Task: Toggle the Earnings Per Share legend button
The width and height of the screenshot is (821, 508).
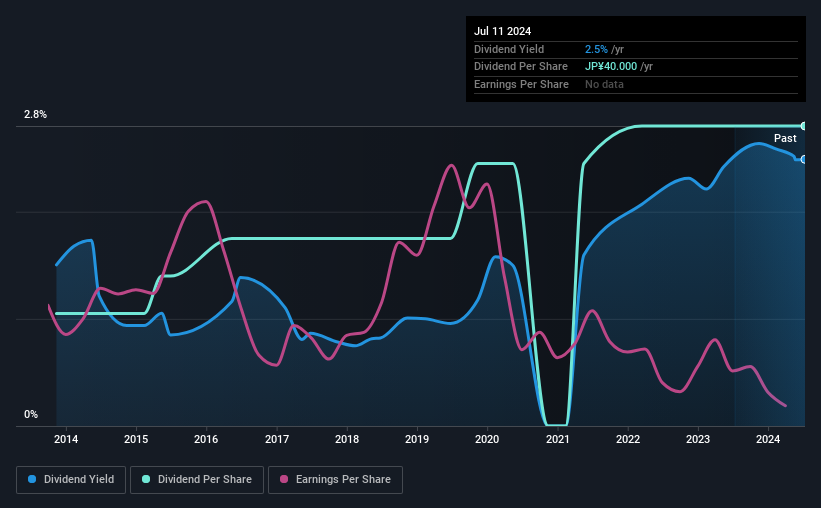Action: [335, 480]
